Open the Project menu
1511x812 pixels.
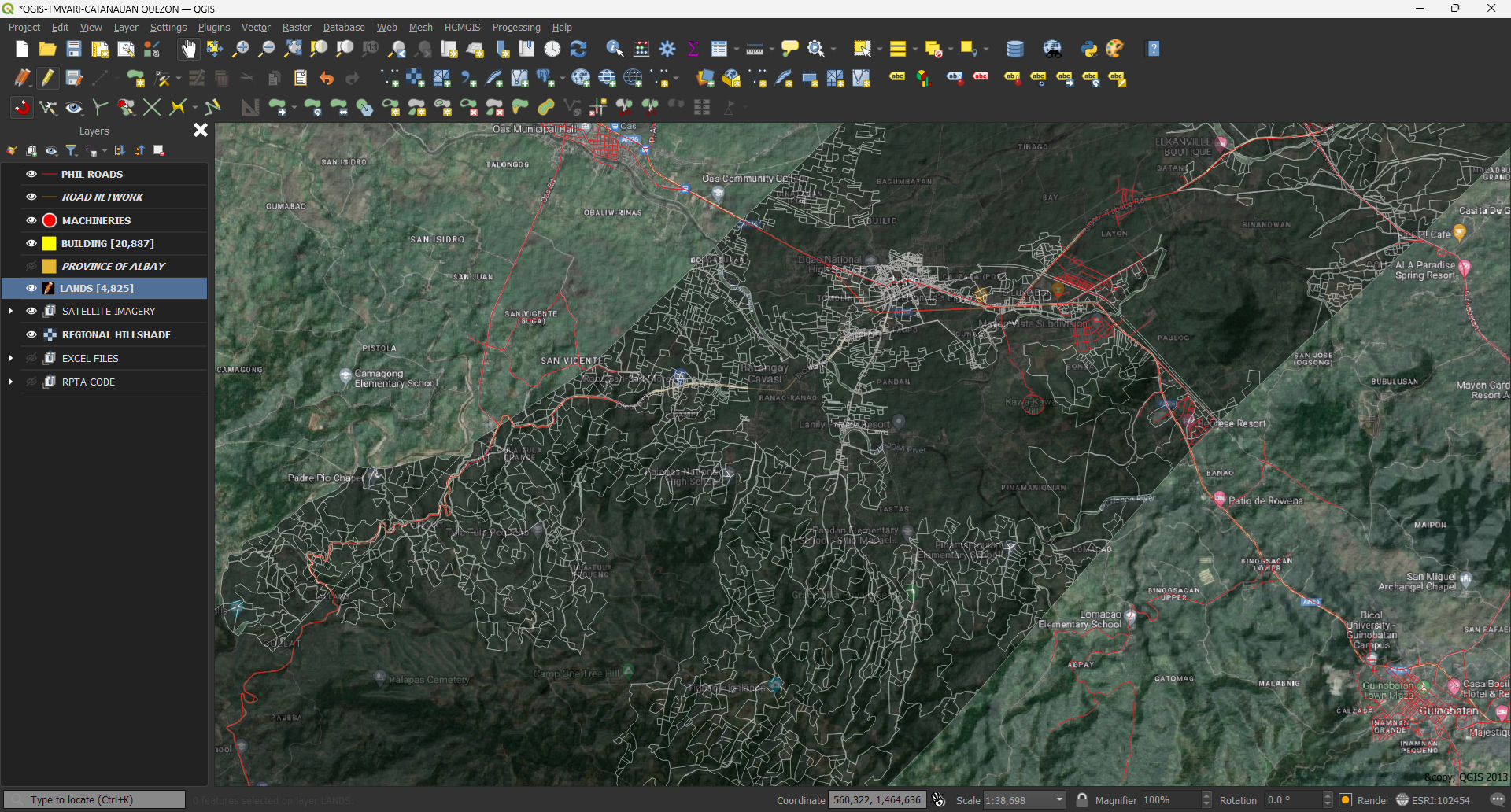[x=24, y=27]
